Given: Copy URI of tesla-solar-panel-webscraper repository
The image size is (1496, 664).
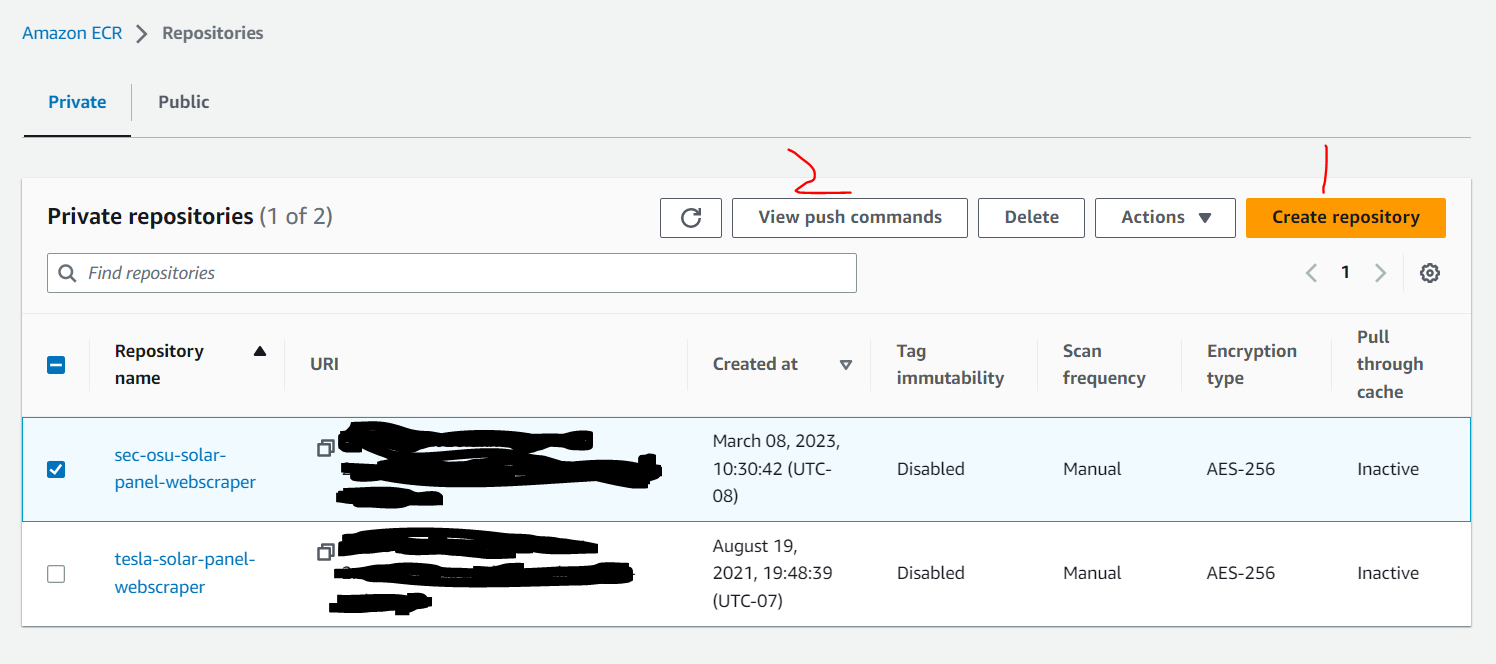Looking at the screenshot, I should pyautogui.click(x=325, y=552).
